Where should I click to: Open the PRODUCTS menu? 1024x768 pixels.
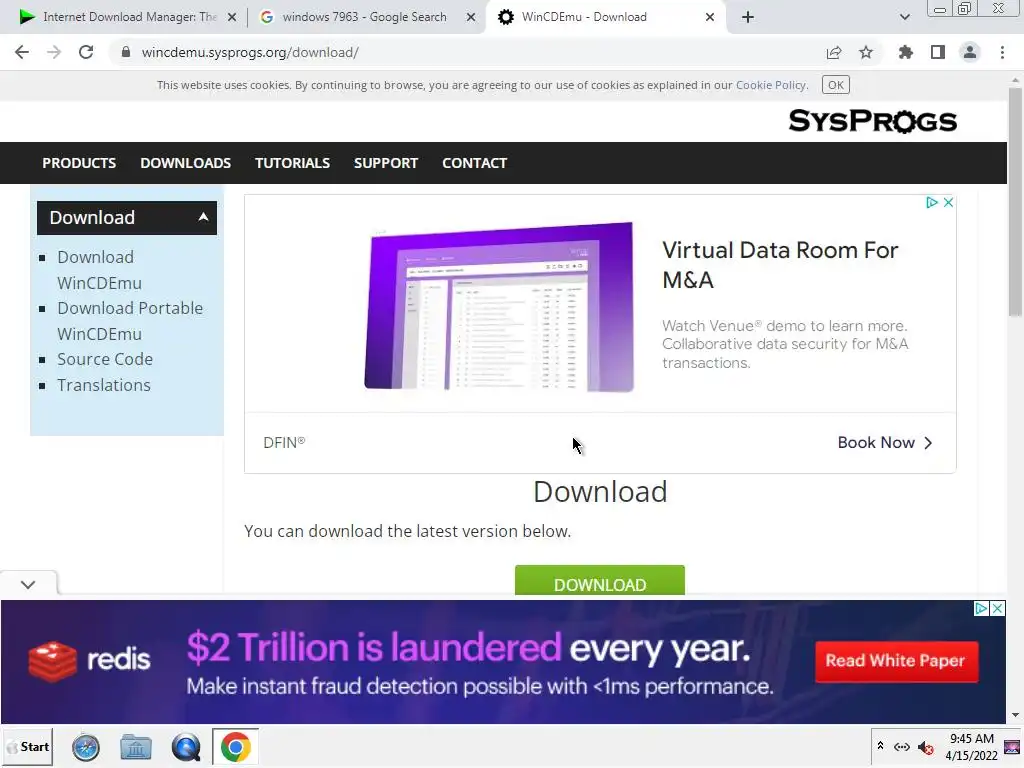(x=79, y=163)
